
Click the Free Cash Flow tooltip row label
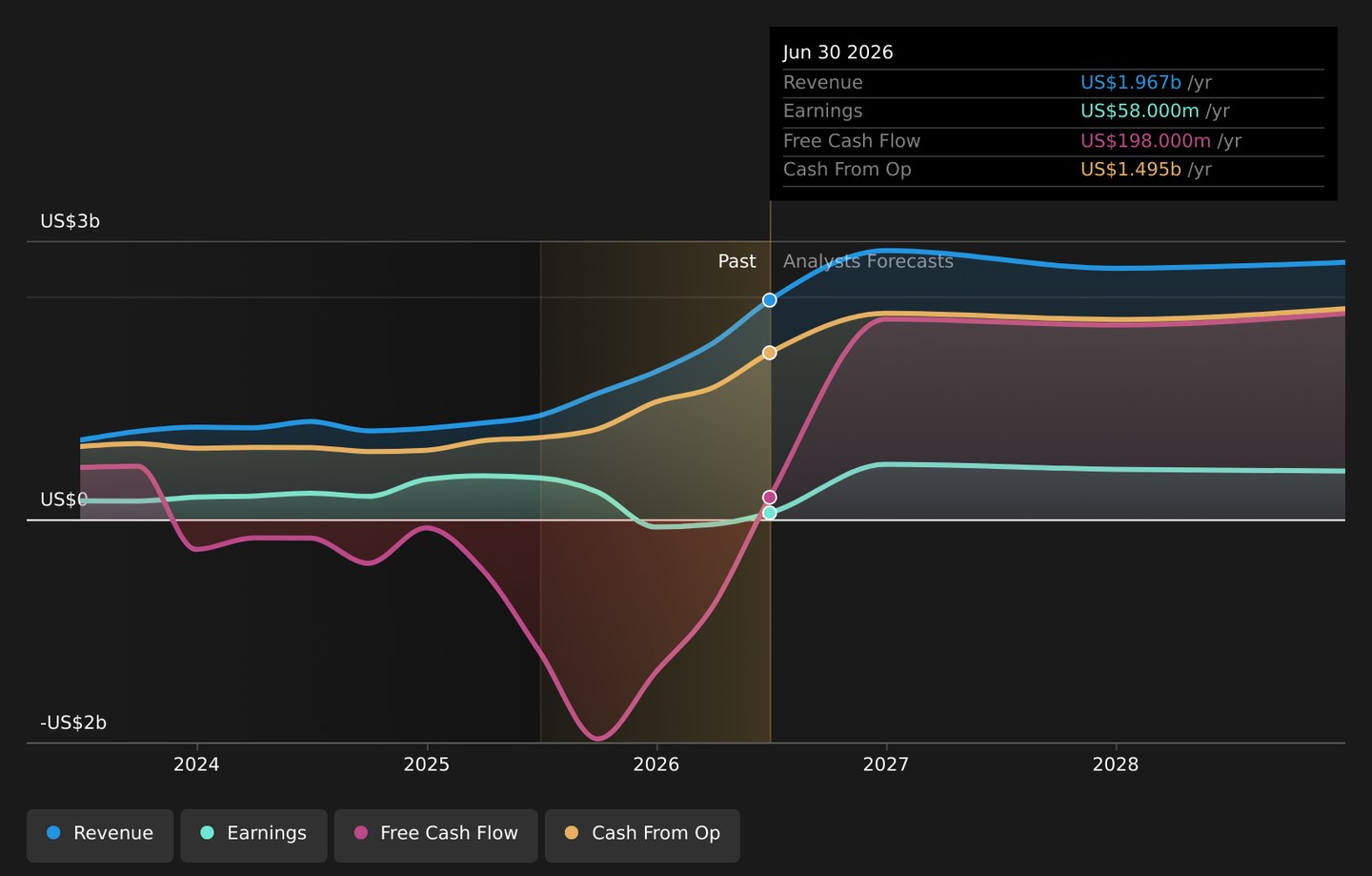pos(852,141)
